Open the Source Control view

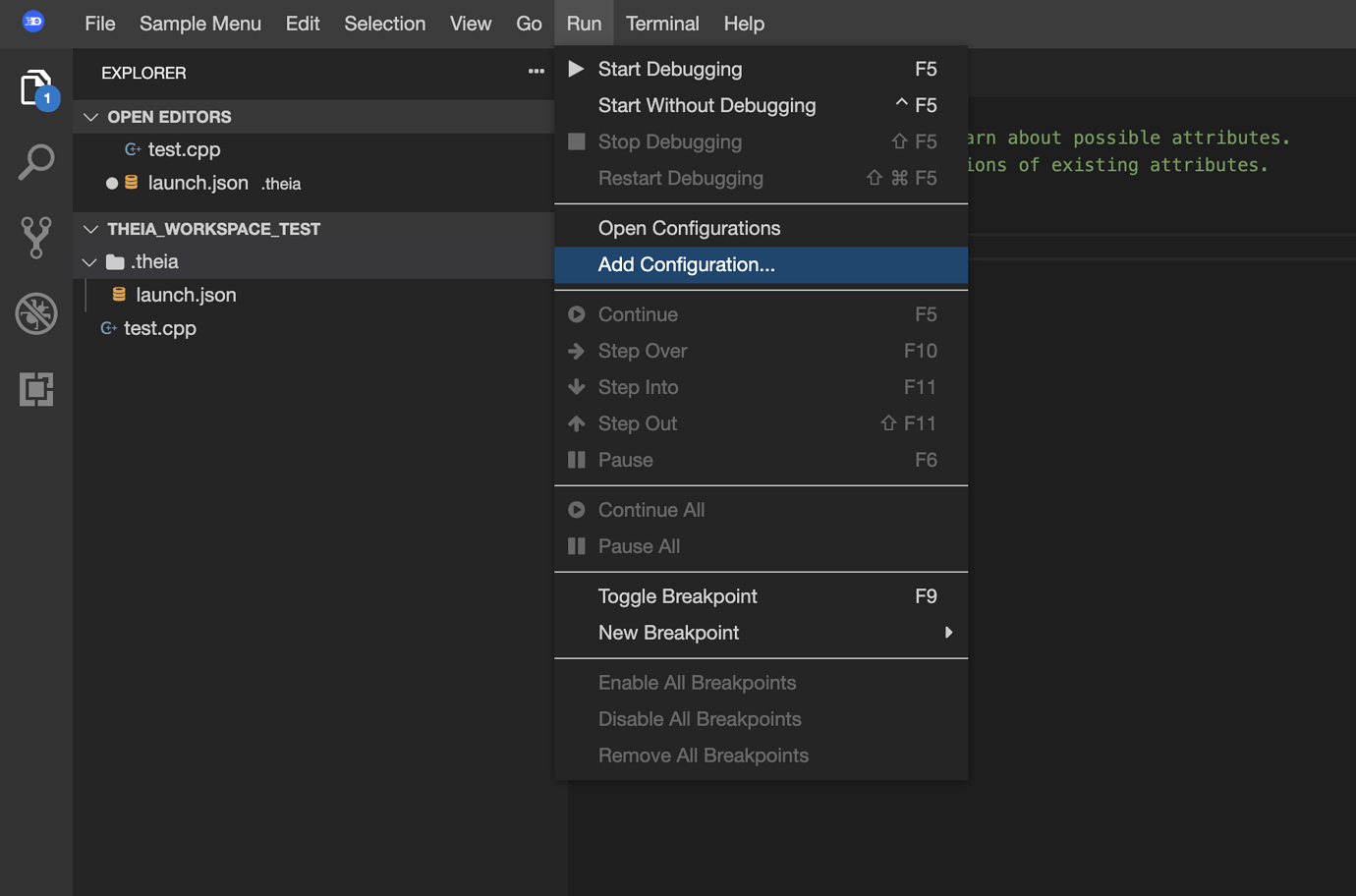tap(35, 238)
